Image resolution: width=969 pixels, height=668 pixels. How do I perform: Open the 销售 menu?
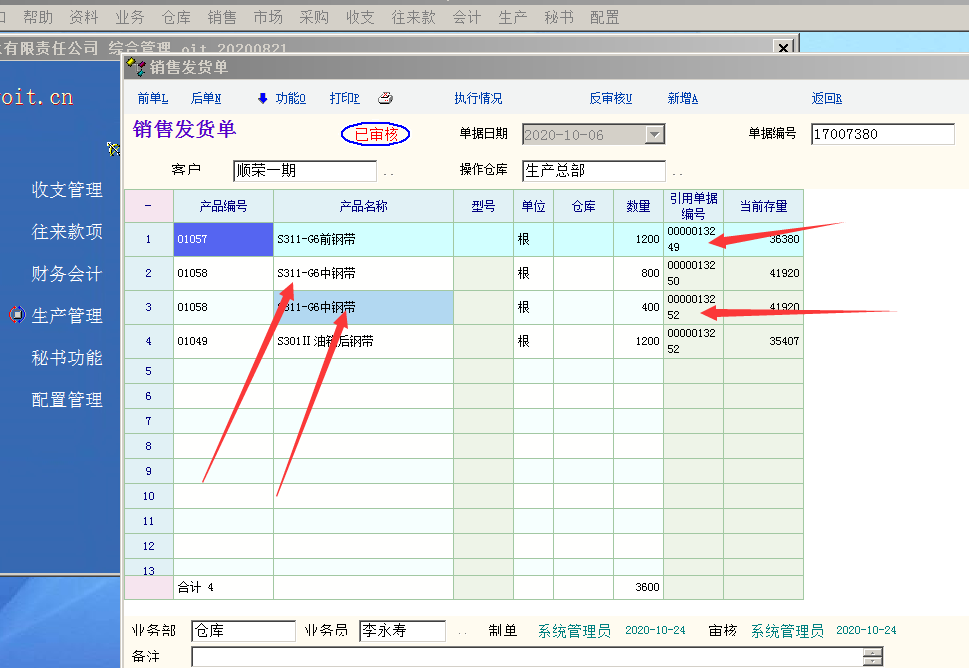tap(222, 17)
